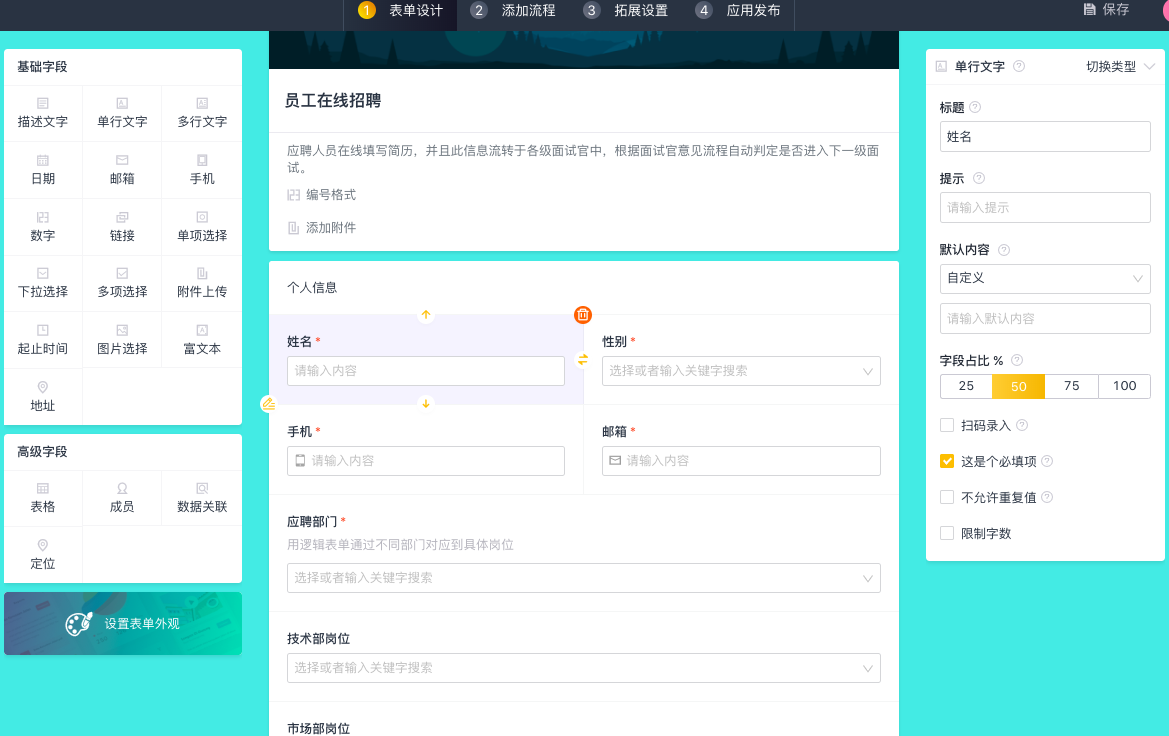The image size is (1169, 736).
Task: Open the 技术部岗位 selection dropdown
Action: coord(584,668)
